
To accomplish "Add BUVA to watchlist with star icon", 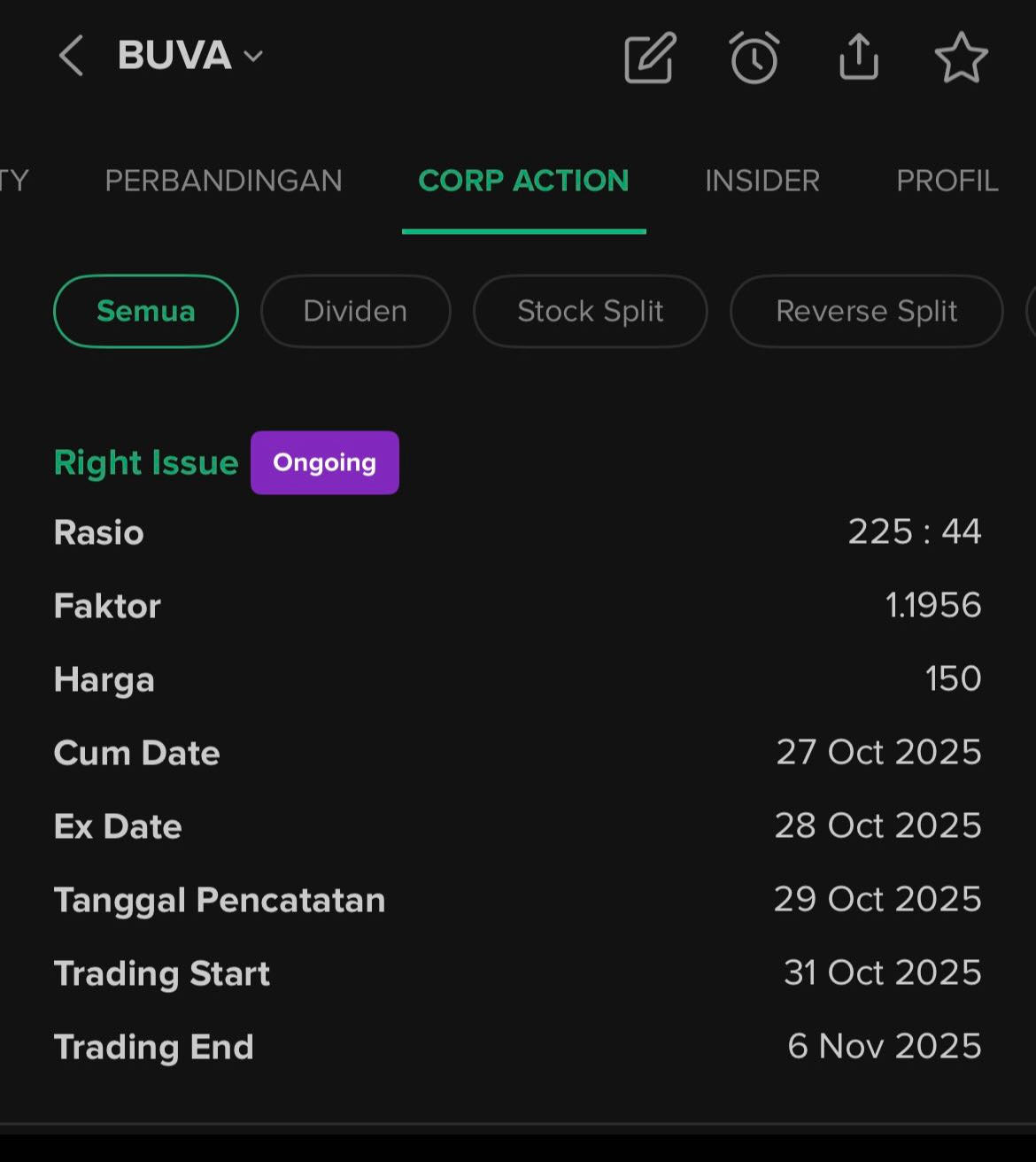I will [x=961, y=58].
